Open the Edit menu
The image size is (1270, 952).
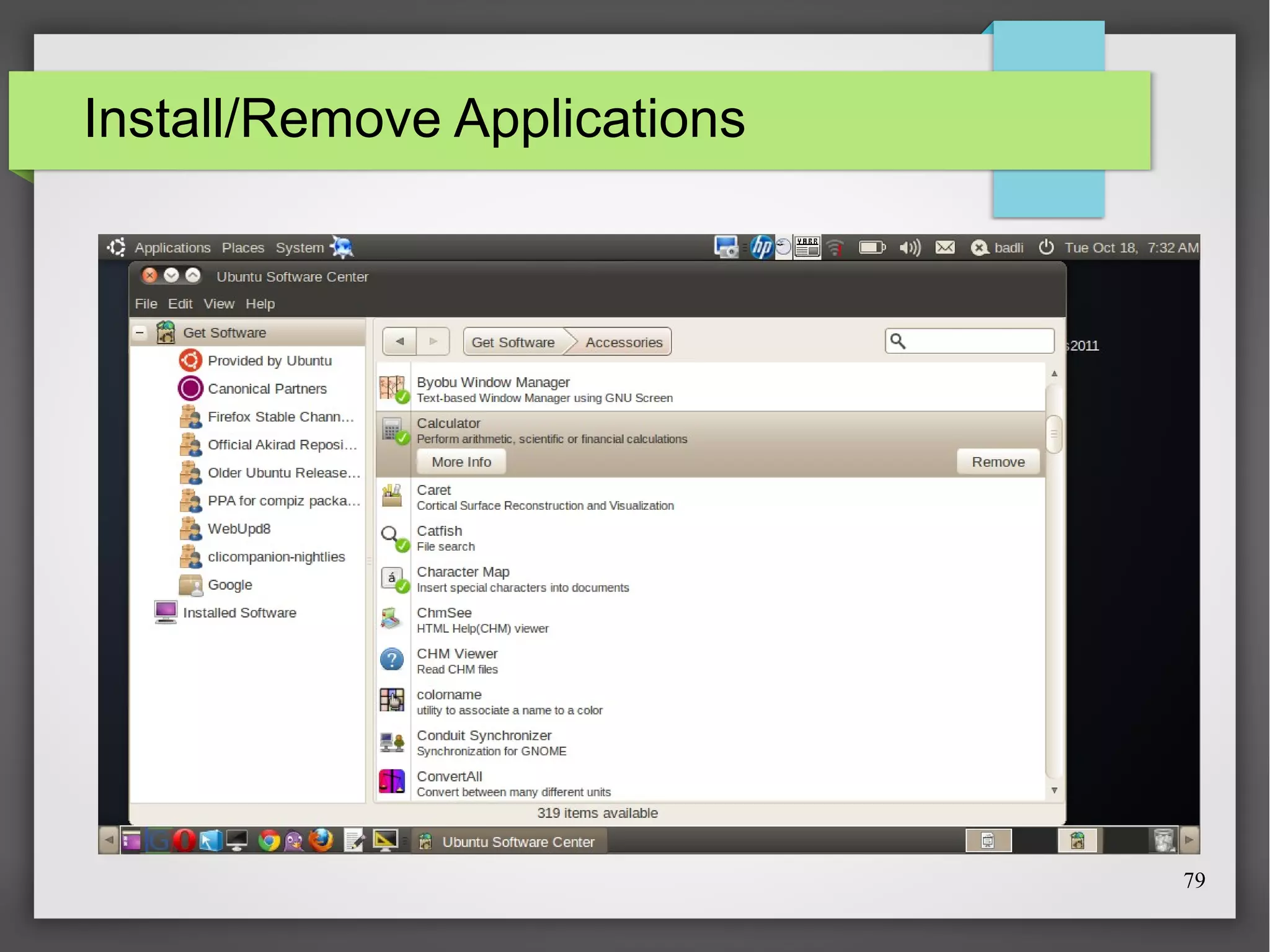click(180, 304)
